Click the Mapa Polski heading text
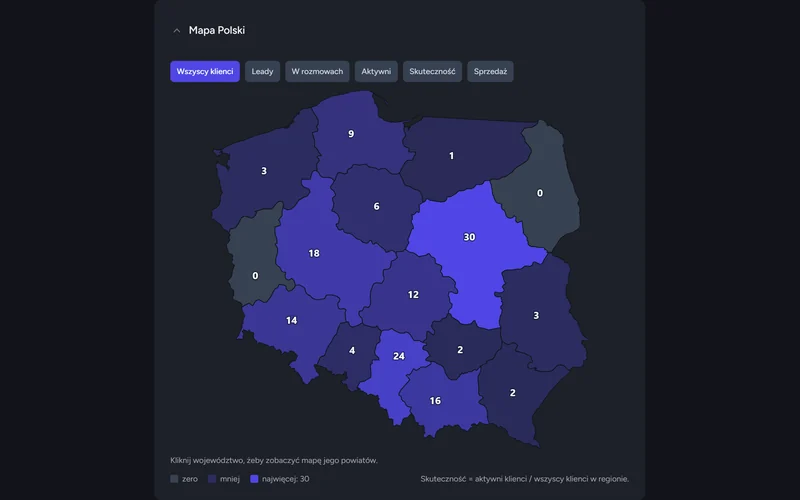 click(x=217, y=31)
